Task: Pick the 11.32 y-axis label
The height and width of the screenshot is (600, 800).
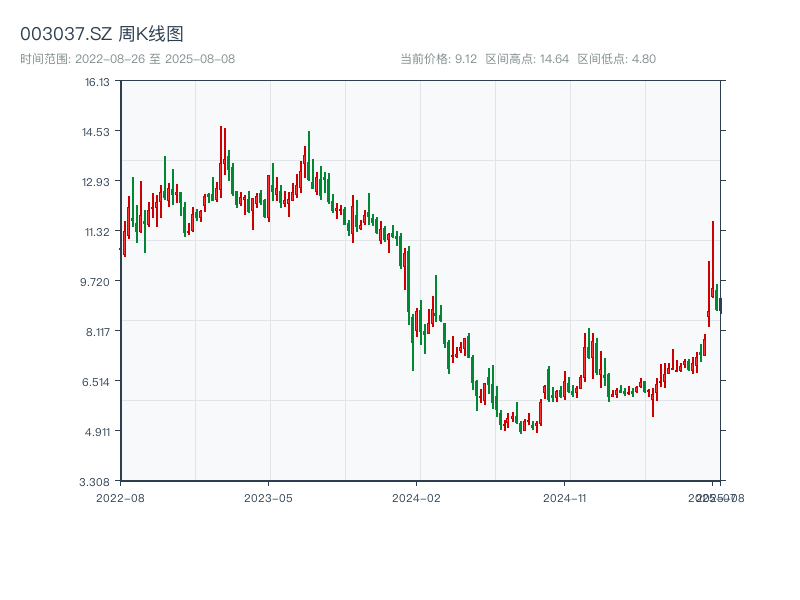Action: click(97, 232)
